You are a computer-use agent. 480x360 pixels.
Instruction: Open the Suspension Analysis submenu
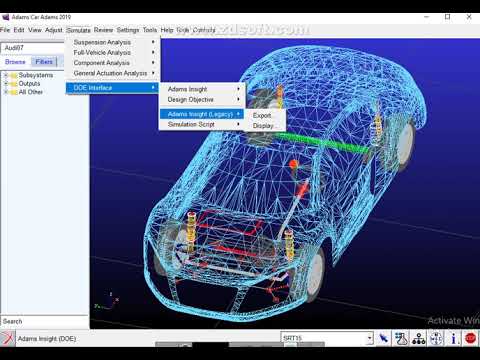pos(112,42)
